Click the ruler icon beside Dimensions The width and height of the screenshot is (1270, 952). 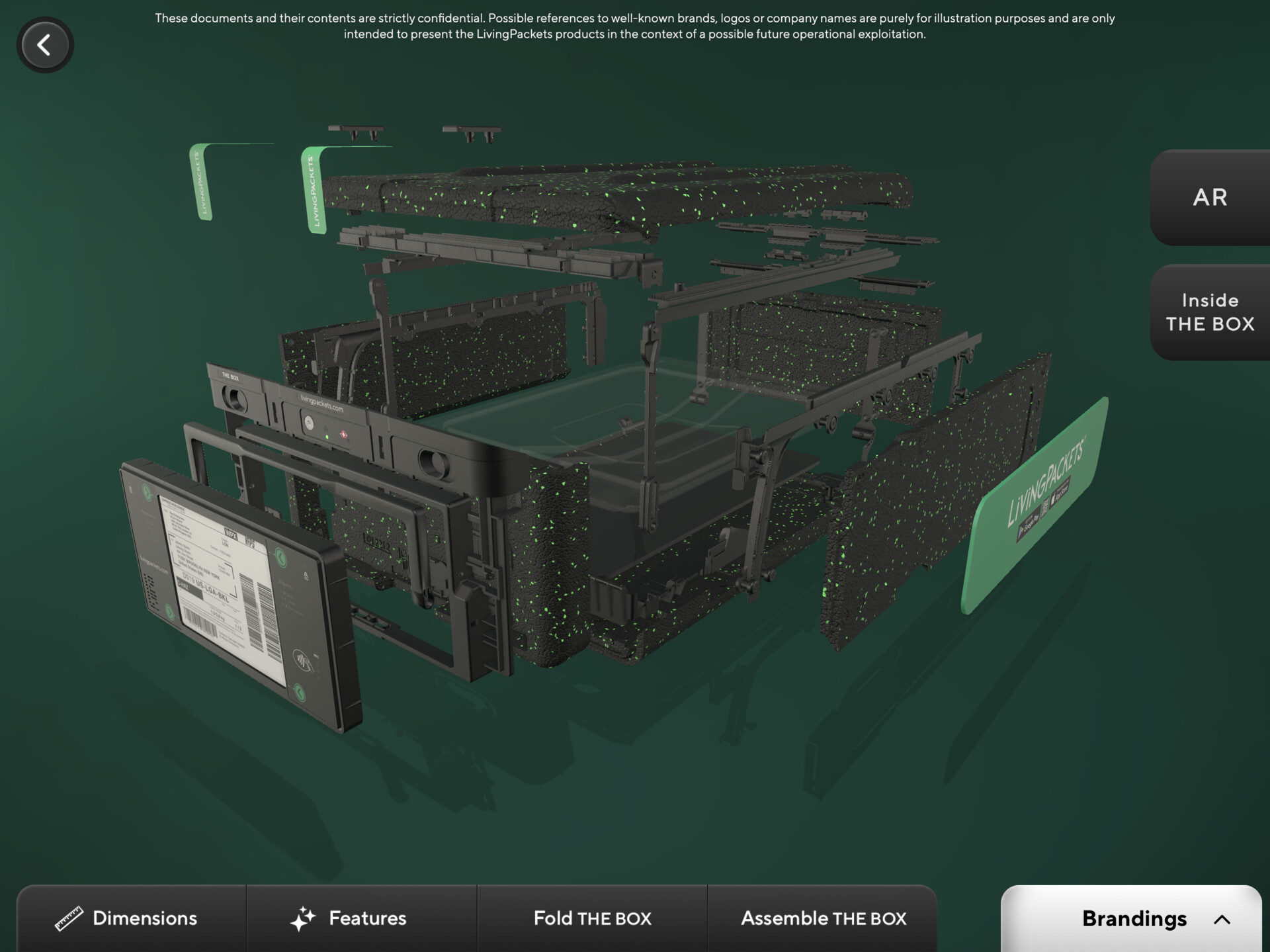(x=69, y=918)
